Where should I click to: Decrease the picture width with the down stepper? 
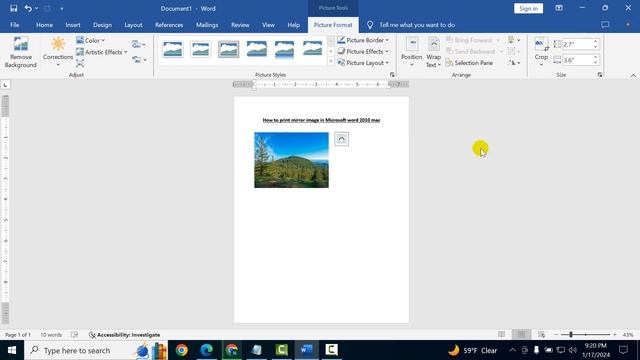pyautogui.click(x=596, y=62)
